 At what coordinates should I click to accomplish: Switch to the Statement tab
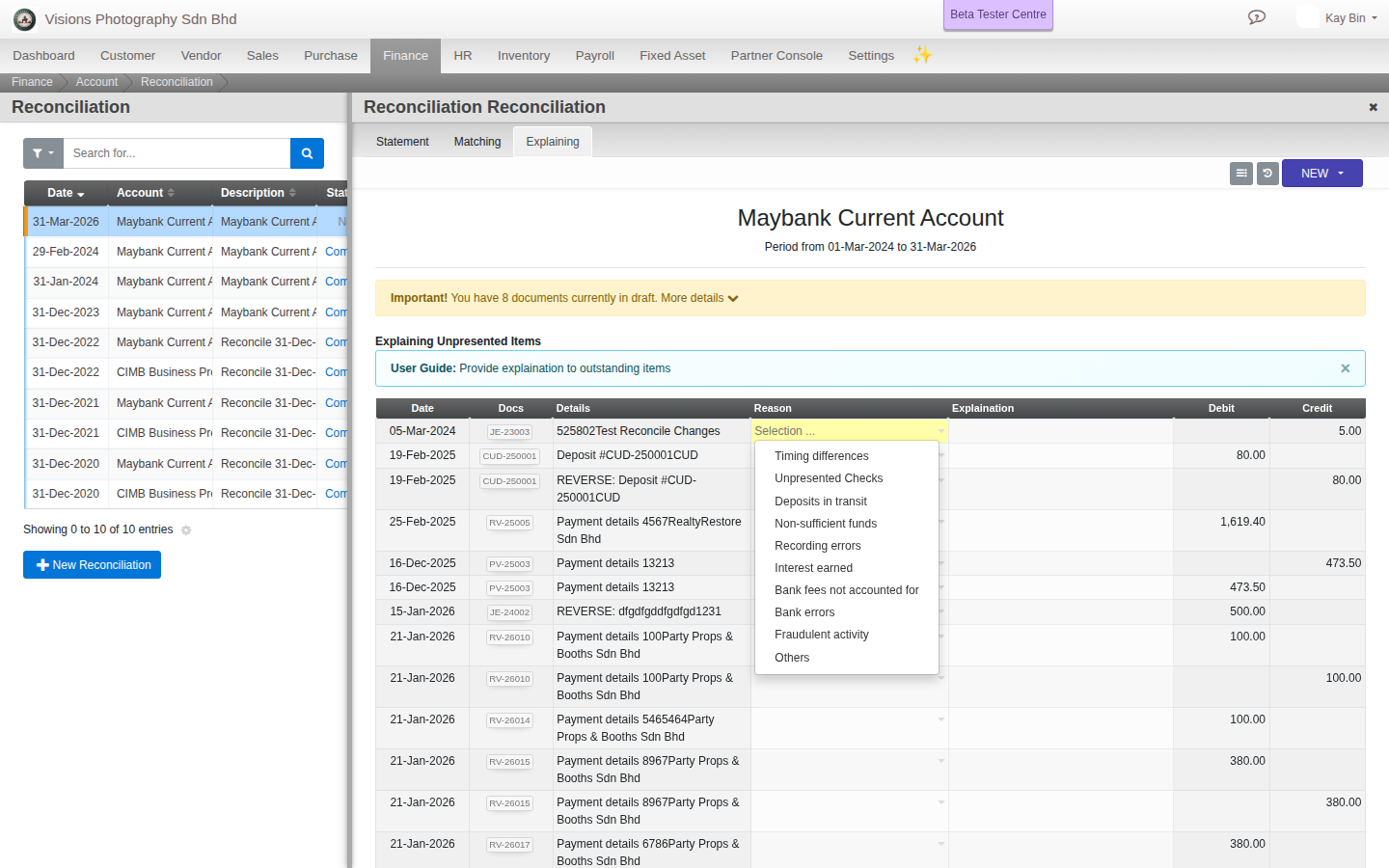pyautogui.click(x=402, y=142)
